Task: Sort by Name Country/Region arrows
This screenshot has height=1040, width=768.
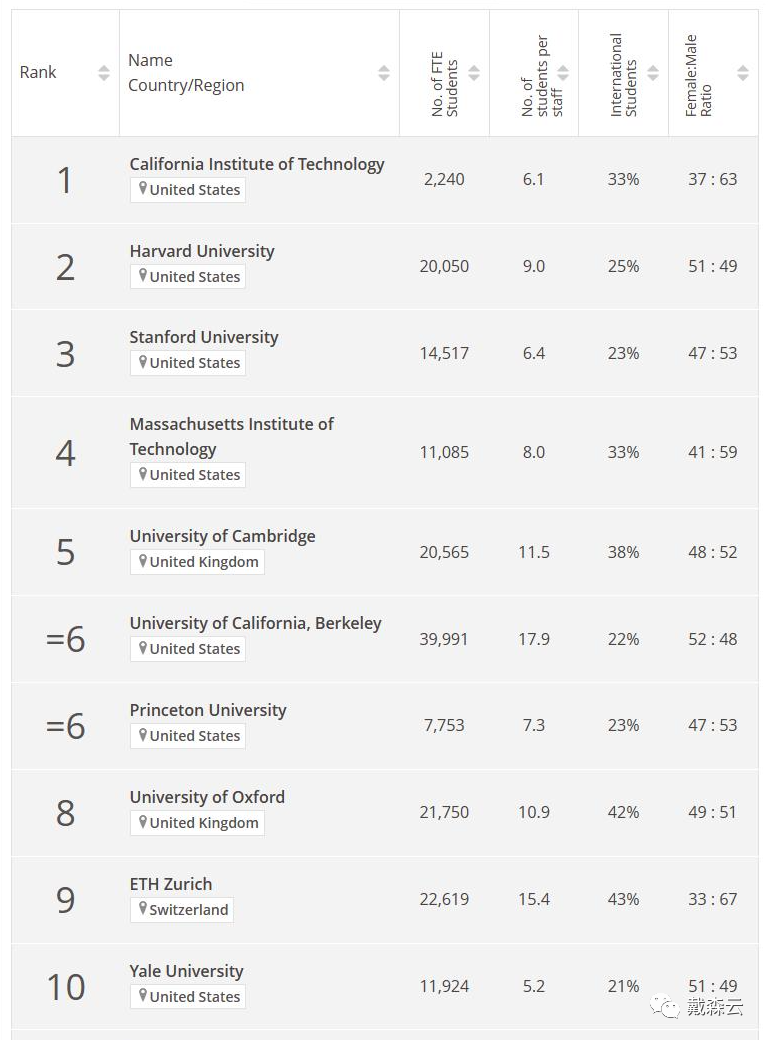Action: pyautogui.click(x=384, y=72)
